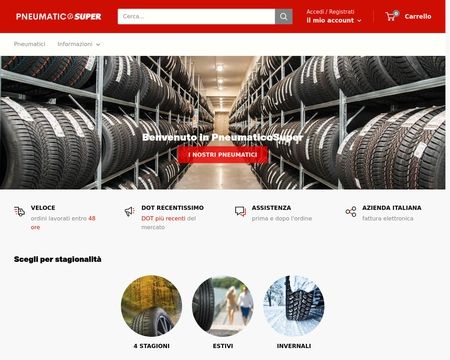Click the PneumaticoSuper logo
Viewport: 450px width, 360px height.
(58, 17)
